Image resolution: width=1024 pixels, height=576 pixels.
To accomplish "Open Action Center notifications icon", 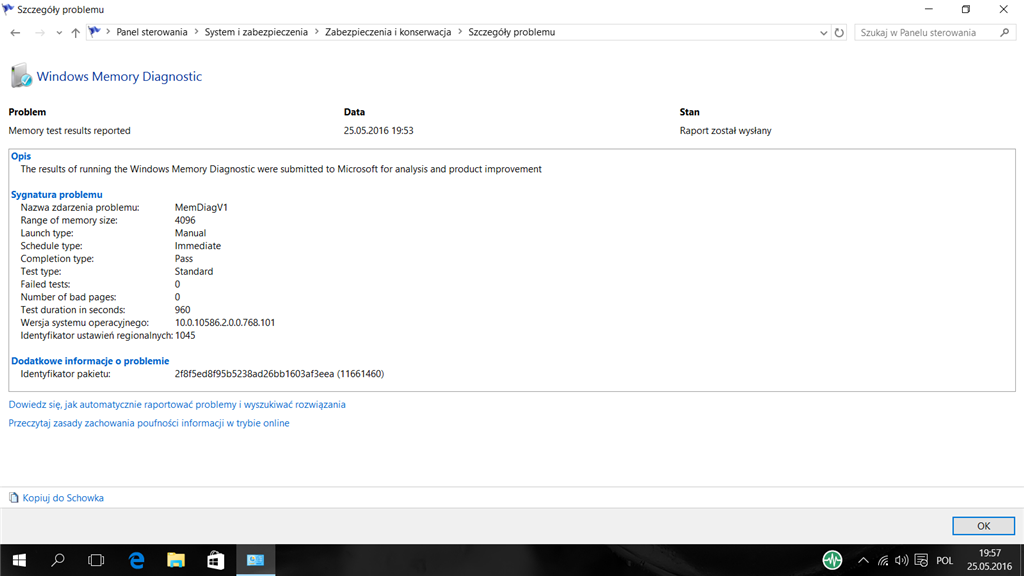I will (x=921, y=560).
